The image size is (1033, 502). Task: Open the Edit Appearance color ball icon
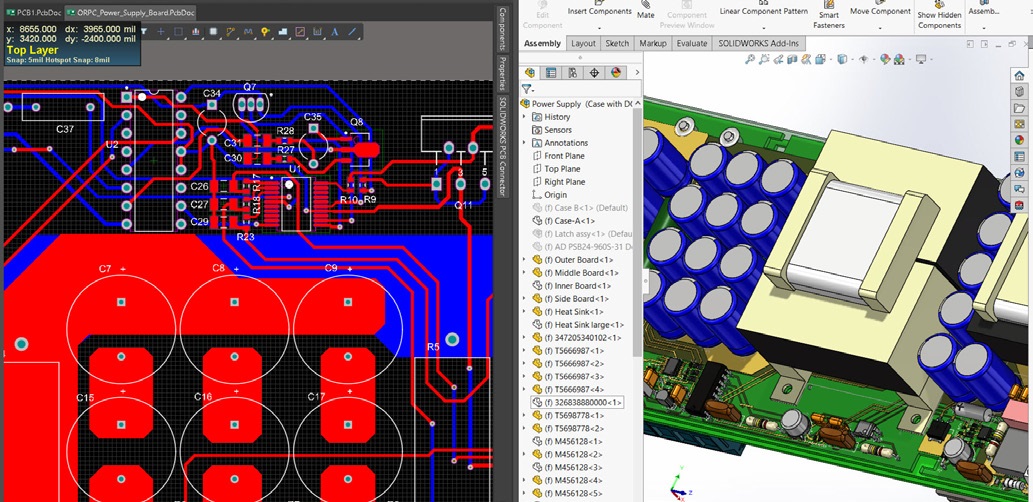(x=885, y=59)
